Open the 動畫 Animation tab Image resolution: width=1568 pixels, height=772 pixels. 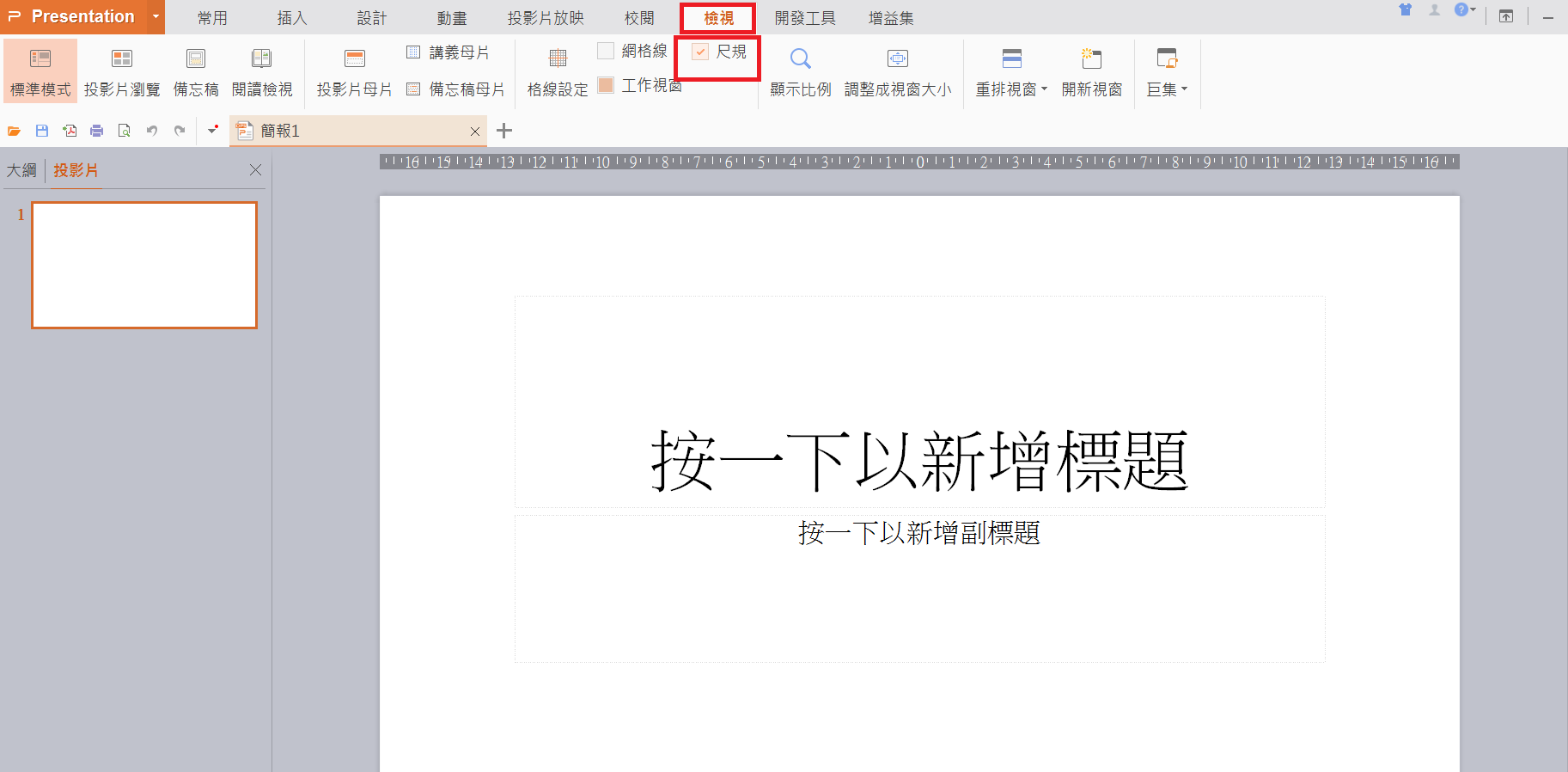click(x=452, y=18)
